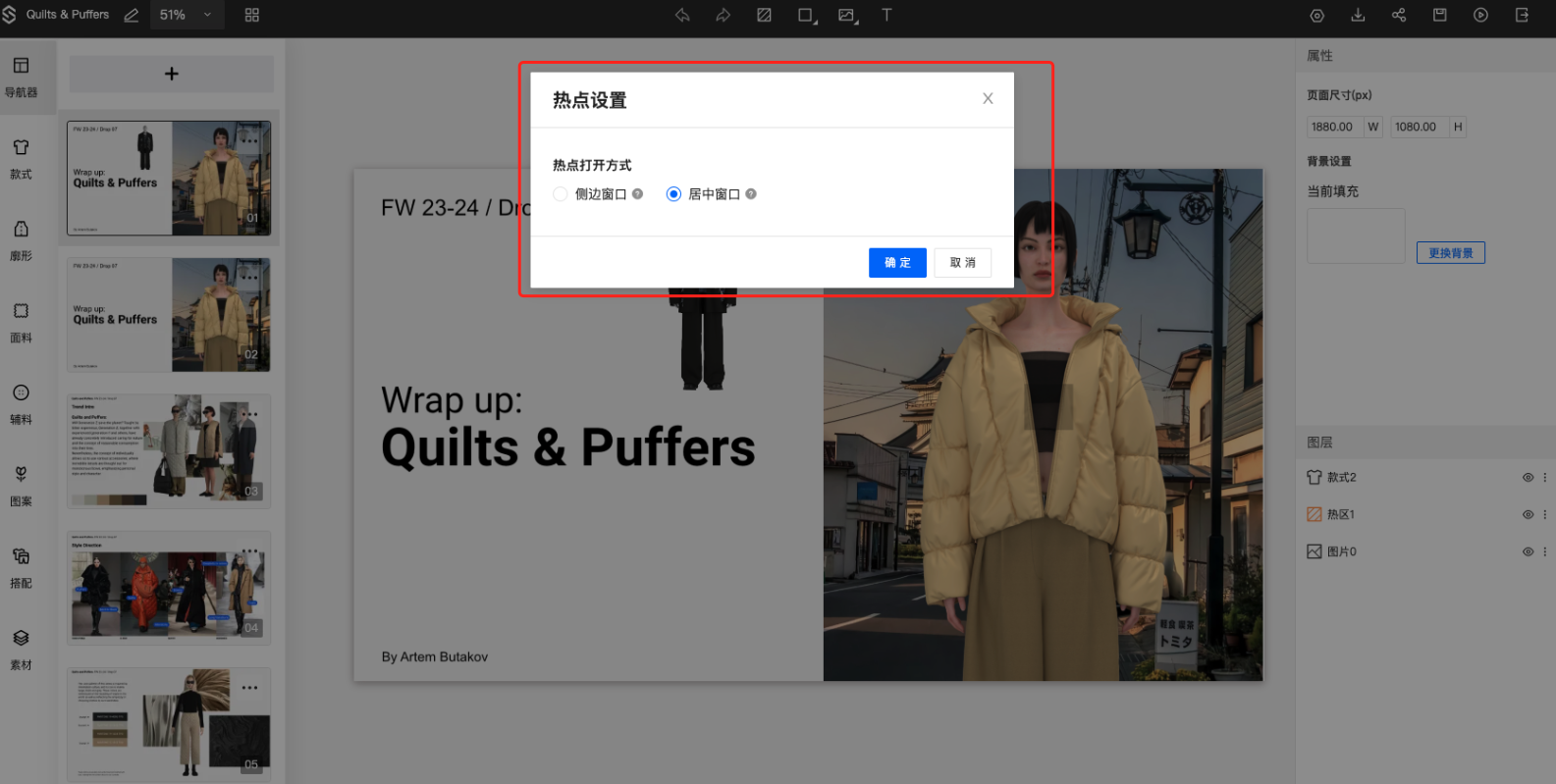Open the more options menu for the 热区1 layer

click(x=1544, y=514)
